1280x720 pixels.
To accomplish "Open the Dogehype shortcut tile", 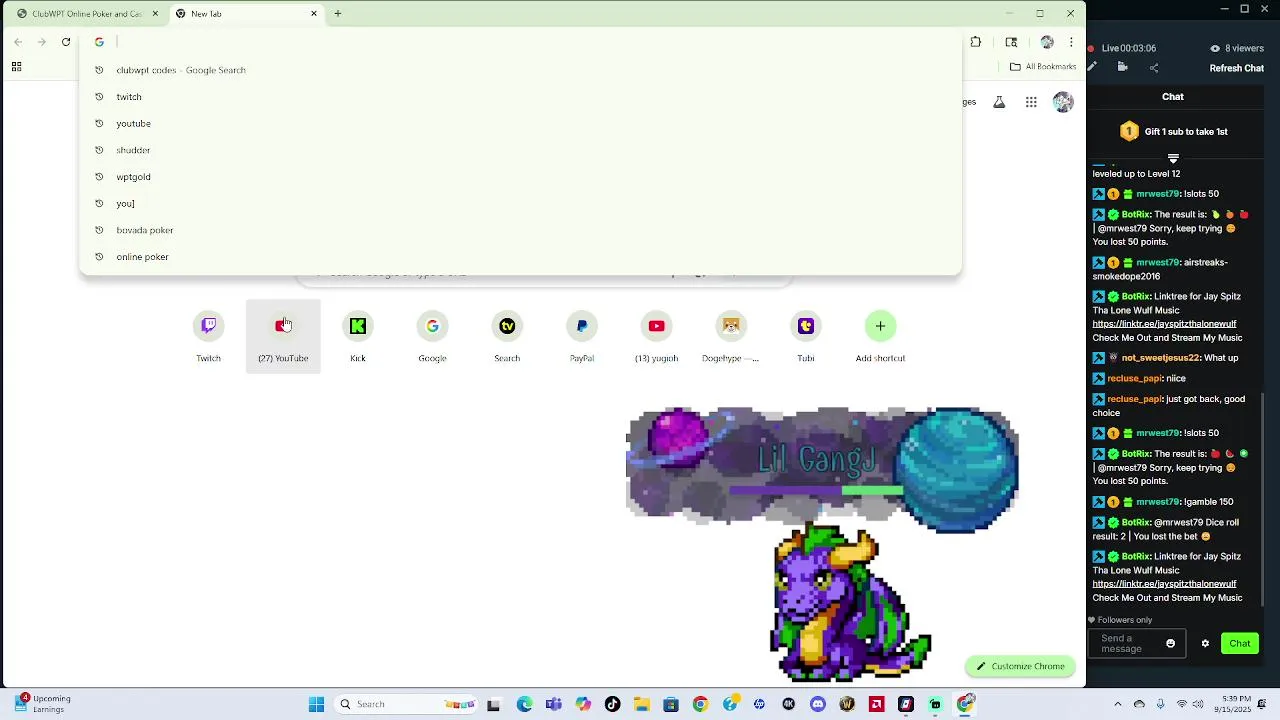I will click(x=731, y=336).
